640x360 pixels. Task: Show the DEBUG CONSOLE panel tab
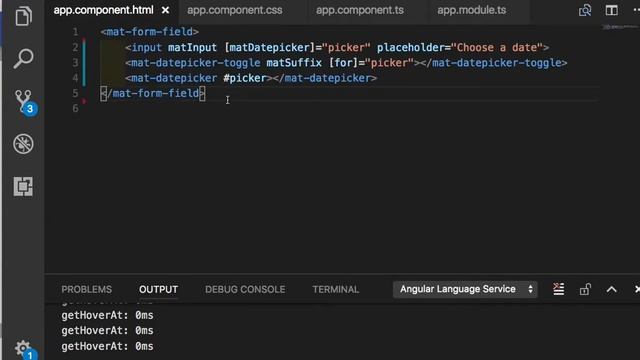pyautogui.click(x=245, y=289)
